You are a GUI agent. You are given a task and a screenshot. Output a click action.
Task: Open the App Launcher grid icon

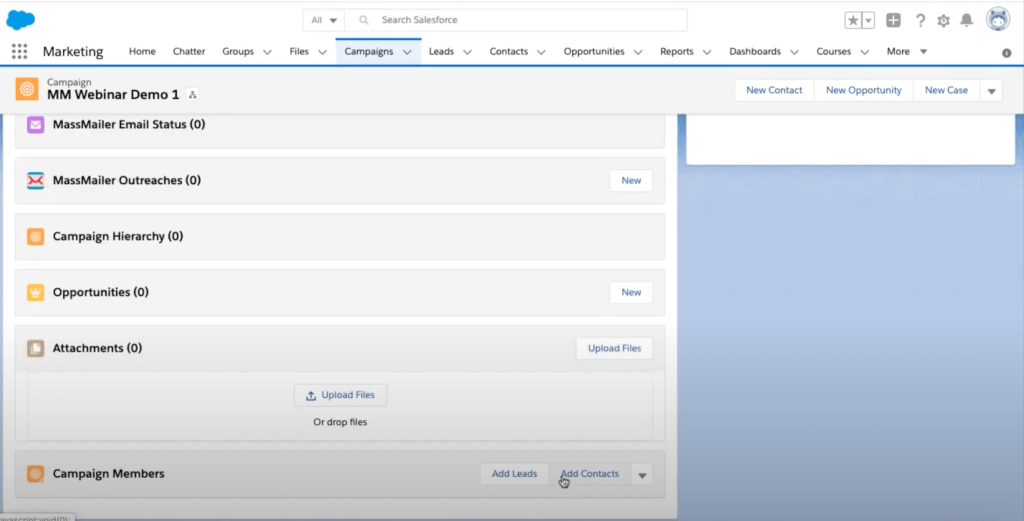(20, 51)
